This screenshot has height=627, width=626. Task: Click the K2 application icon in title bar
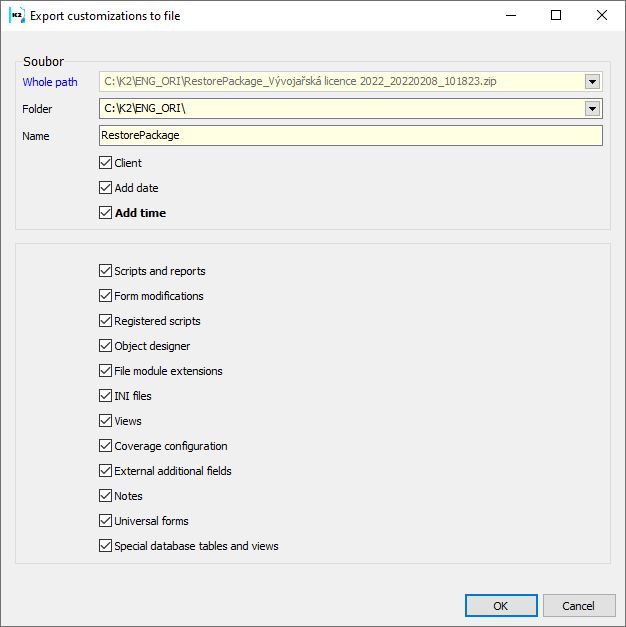click(x=16, y=16)
